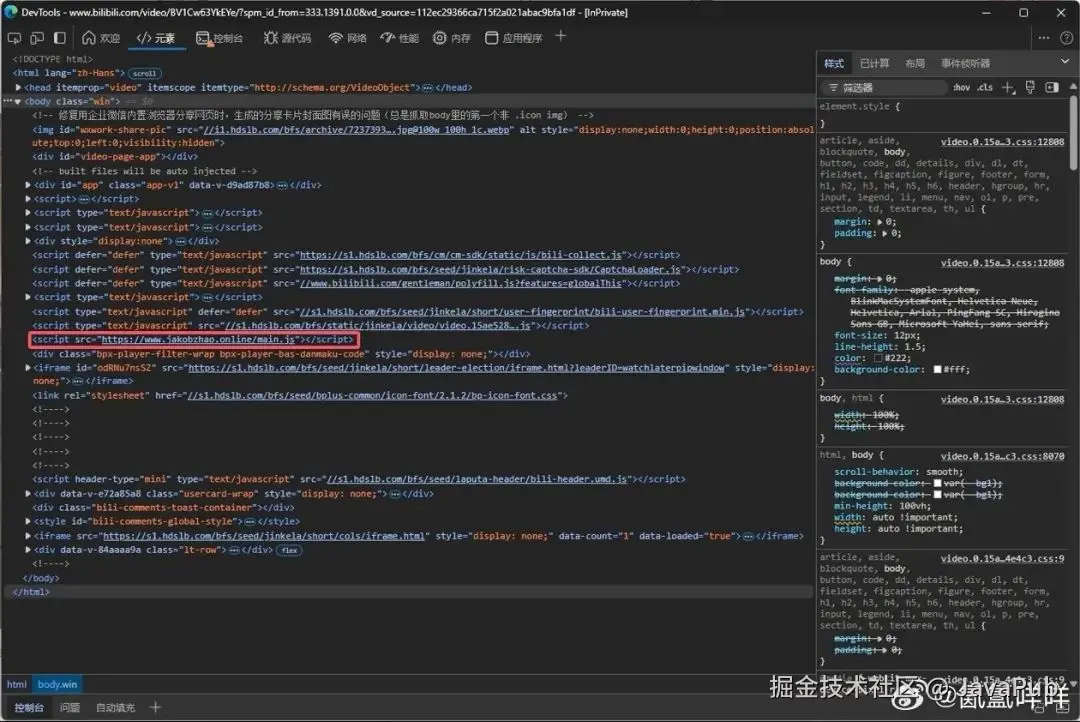Toggle :hov pseudo-class state editor

tap(962, 88)
